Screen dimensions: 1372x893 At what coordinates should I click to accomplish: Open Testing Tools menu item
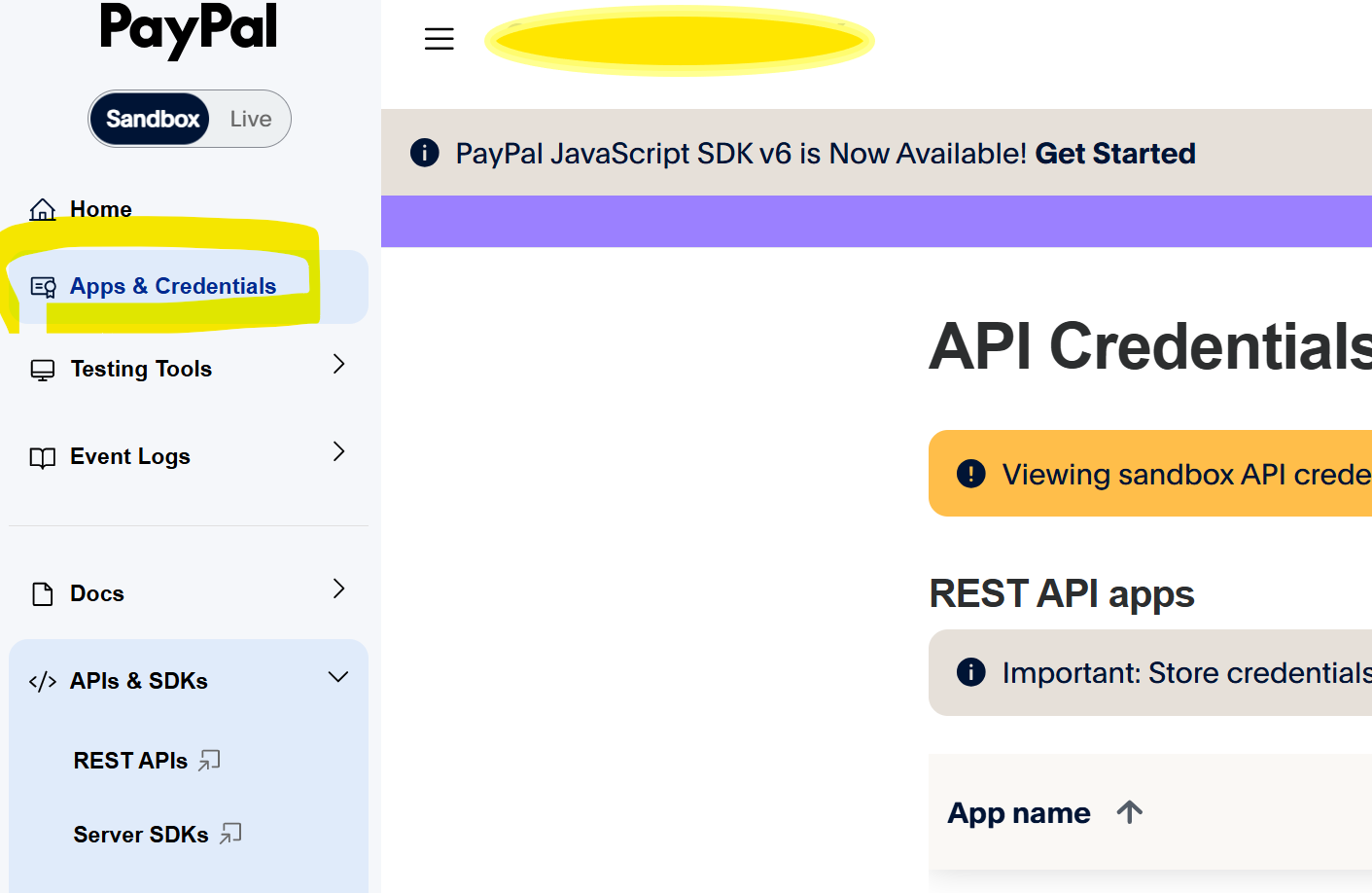[141, 369]
